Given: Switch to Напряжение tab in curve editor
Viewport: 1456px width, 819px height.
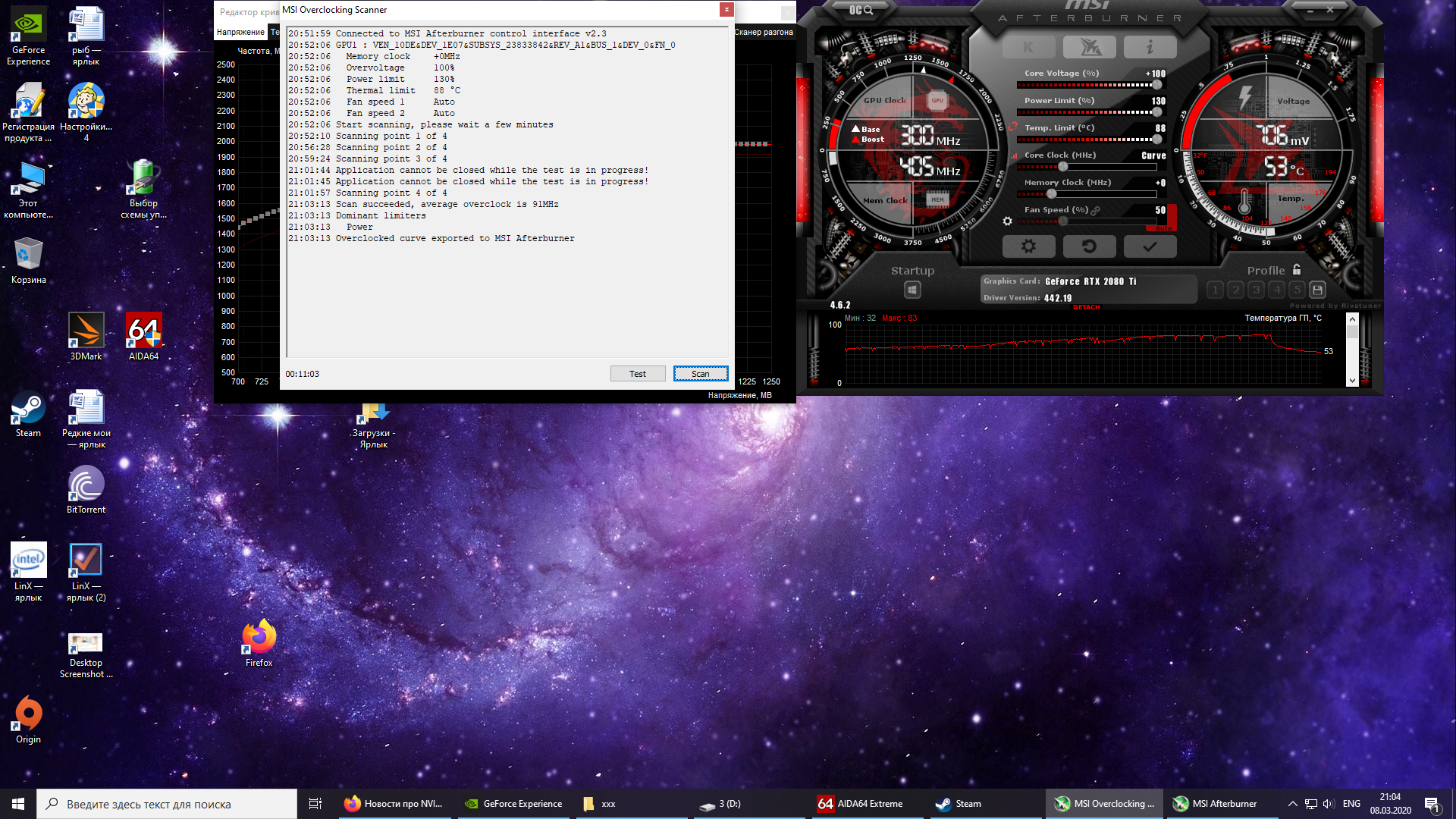Looking at the screenshot, I should click(x=240, y=32).
